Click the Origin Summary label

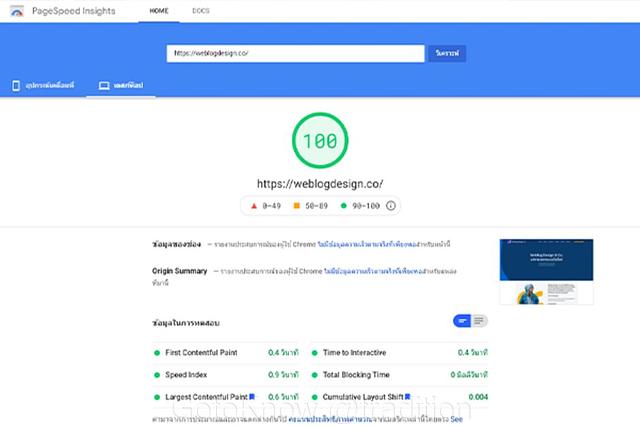[180, 271]
